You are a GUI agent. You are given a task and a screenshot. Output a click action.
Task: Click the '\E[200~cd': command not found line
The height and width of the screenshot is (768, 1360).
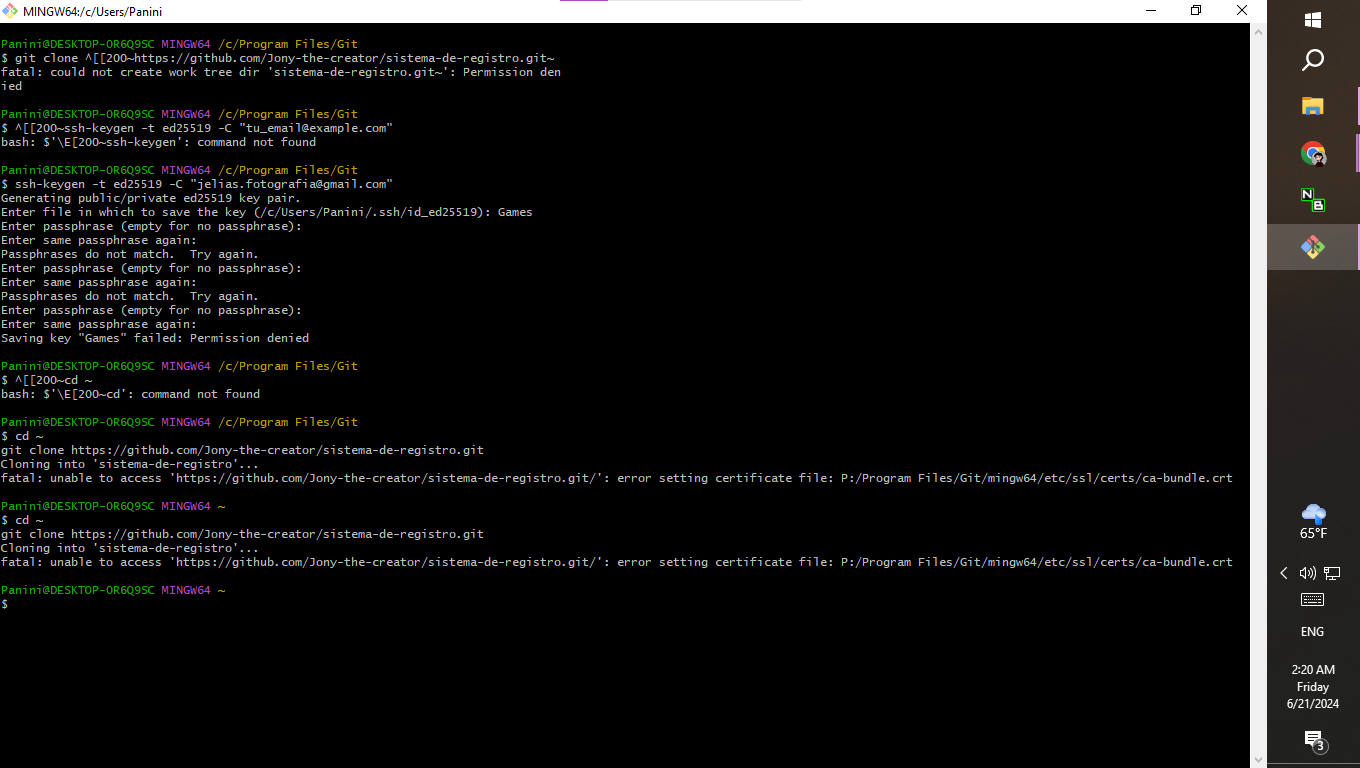[130, 394]
